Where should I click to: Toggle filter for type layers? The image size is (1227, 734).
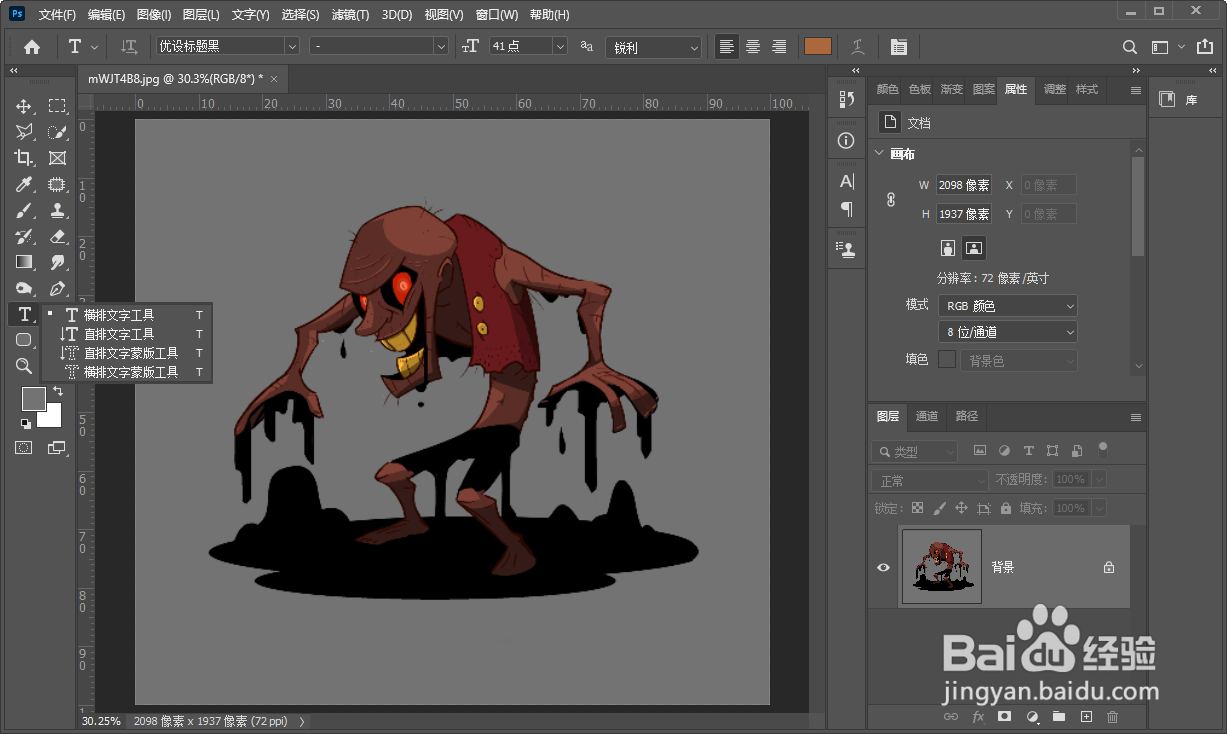[1028, 451]
